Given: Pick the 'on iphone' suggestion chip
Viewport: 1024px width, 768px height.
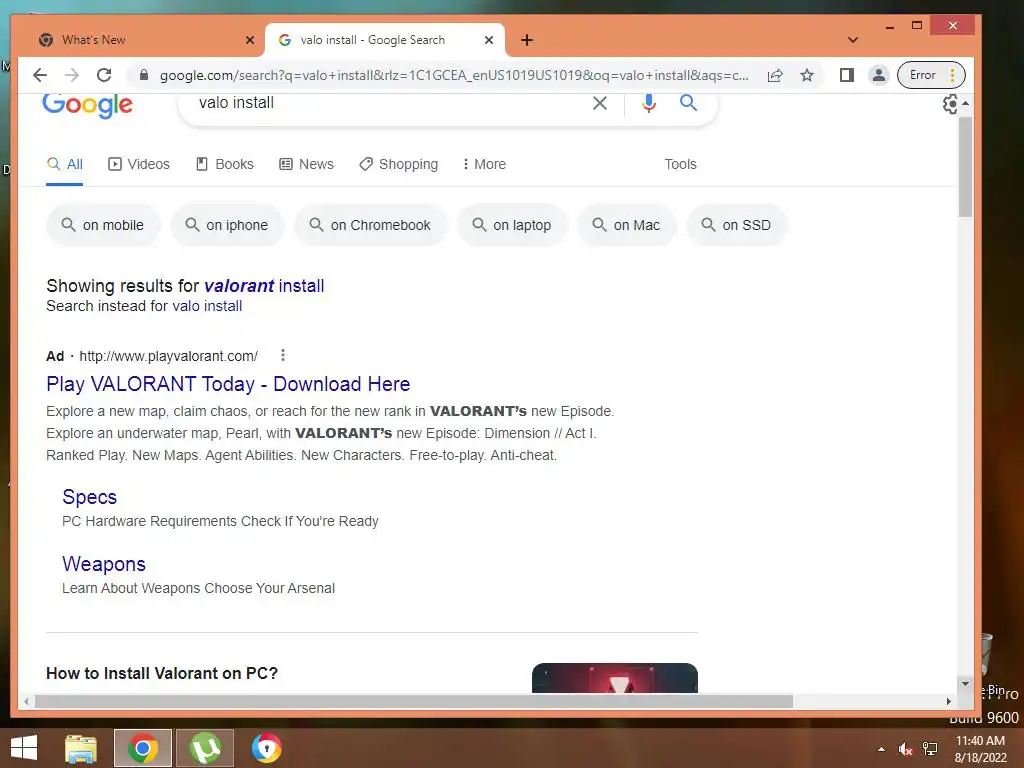Looking at the screenshot, I should [227, 225].
